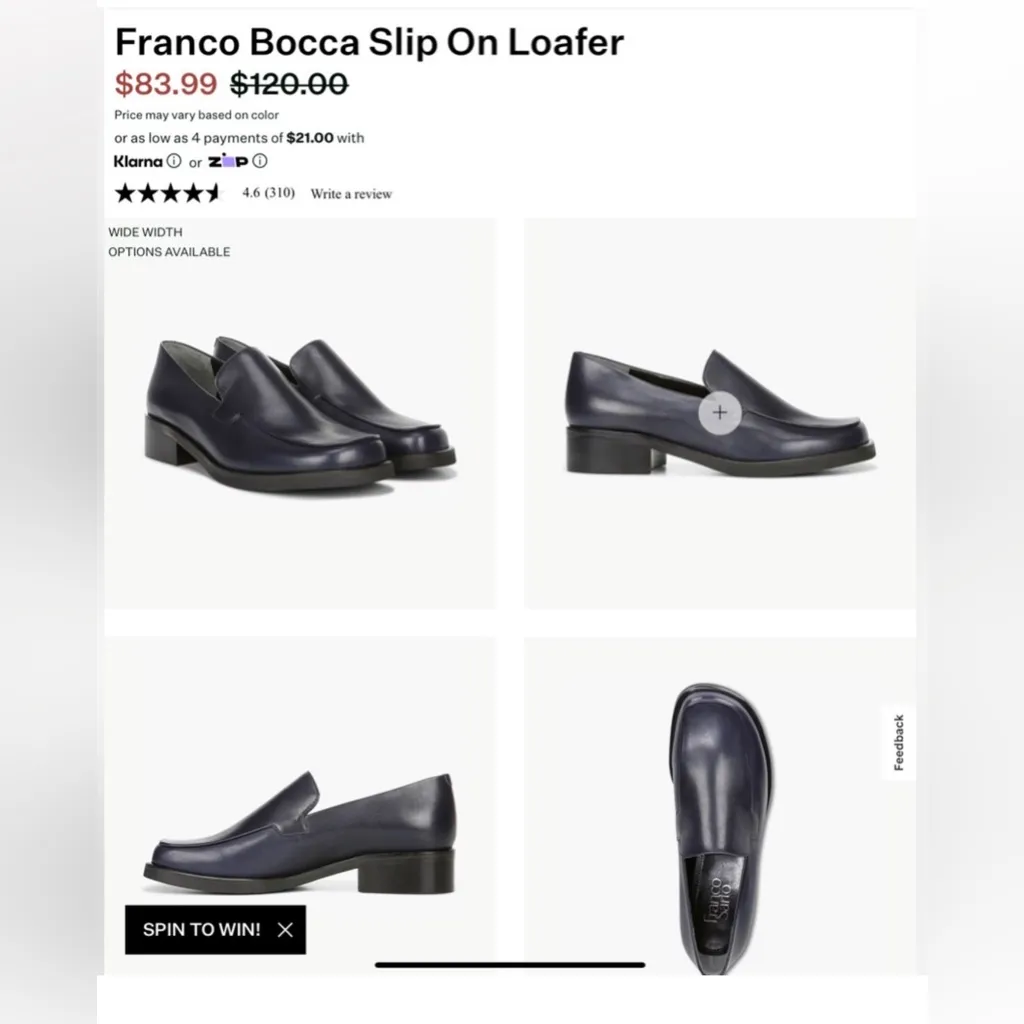Click the SPIN TO WIN! button

tap(202, 929)
